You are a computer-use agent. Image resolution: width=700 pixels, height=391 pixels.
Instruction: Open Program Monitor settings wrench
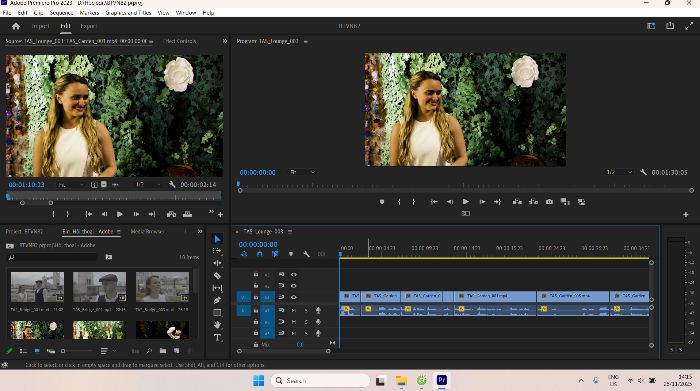coord(643,172)
